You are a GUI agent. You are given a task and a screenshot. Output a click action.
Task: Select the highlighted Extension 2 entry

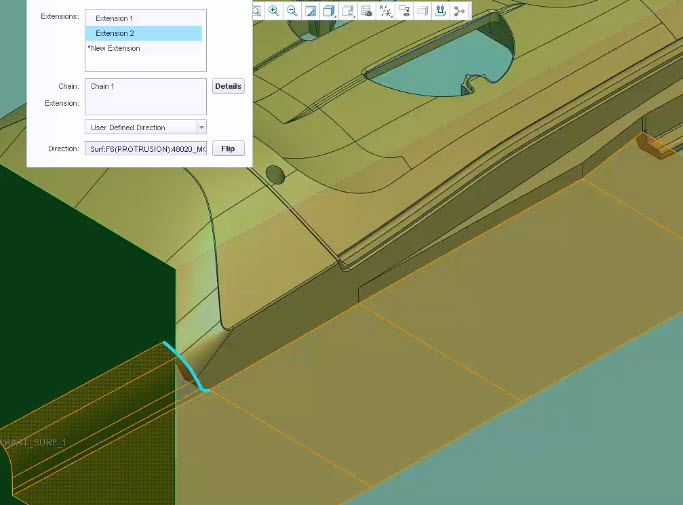(x=113, y=33)
